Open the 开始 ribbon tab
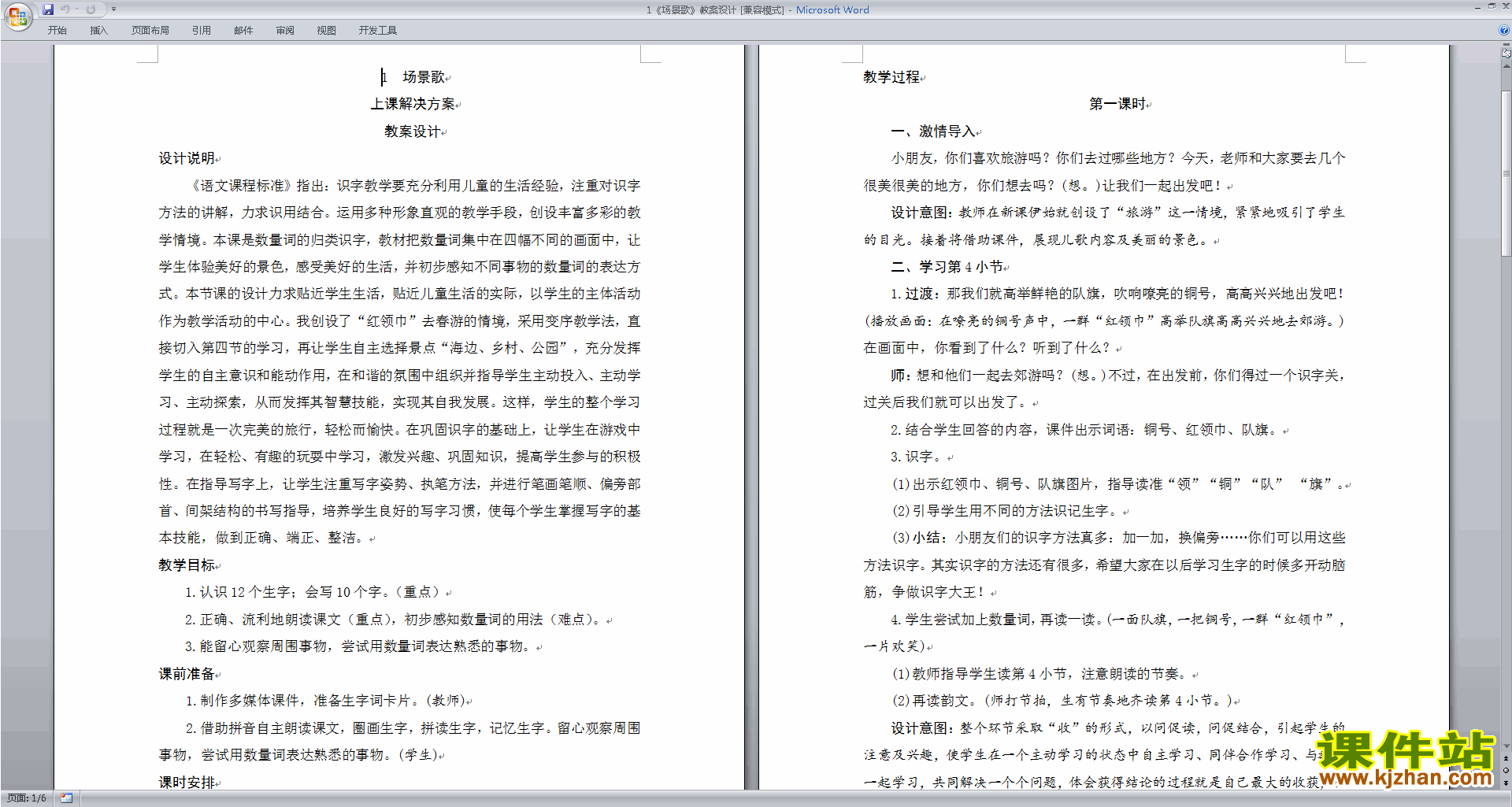This screenshot has height=807, width=1512. point(57,31)
